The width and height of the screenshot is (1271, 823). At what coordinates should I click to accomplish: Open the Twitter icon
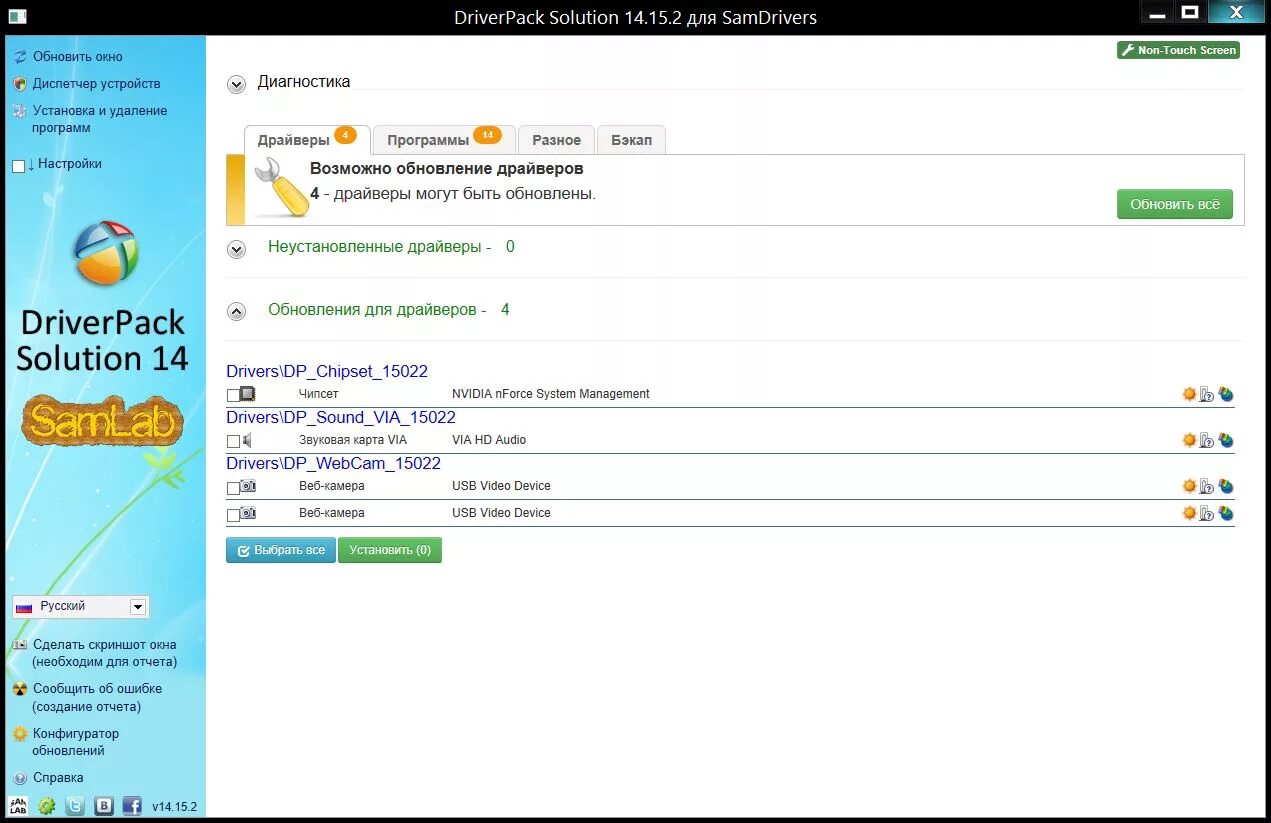75,806
